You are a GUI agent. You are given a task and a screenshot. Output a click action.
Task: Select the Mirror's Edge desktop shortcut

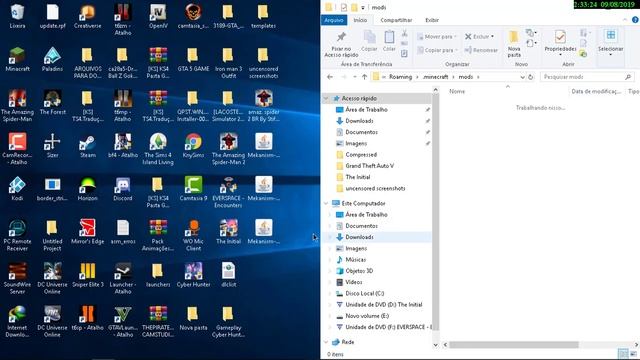(x=87, y=232)
